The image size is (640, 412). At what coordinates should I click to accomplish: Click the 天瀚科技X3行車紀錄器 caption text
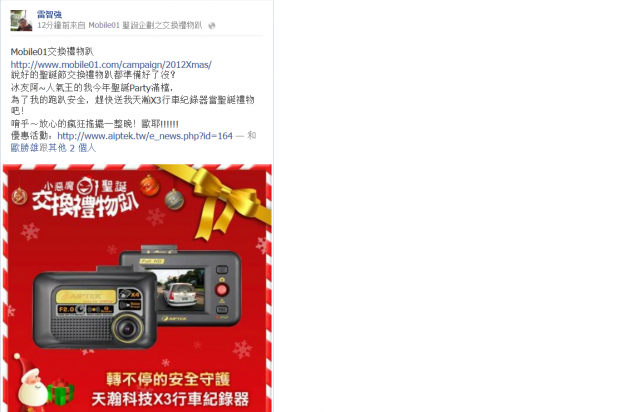tap(170, 399)
